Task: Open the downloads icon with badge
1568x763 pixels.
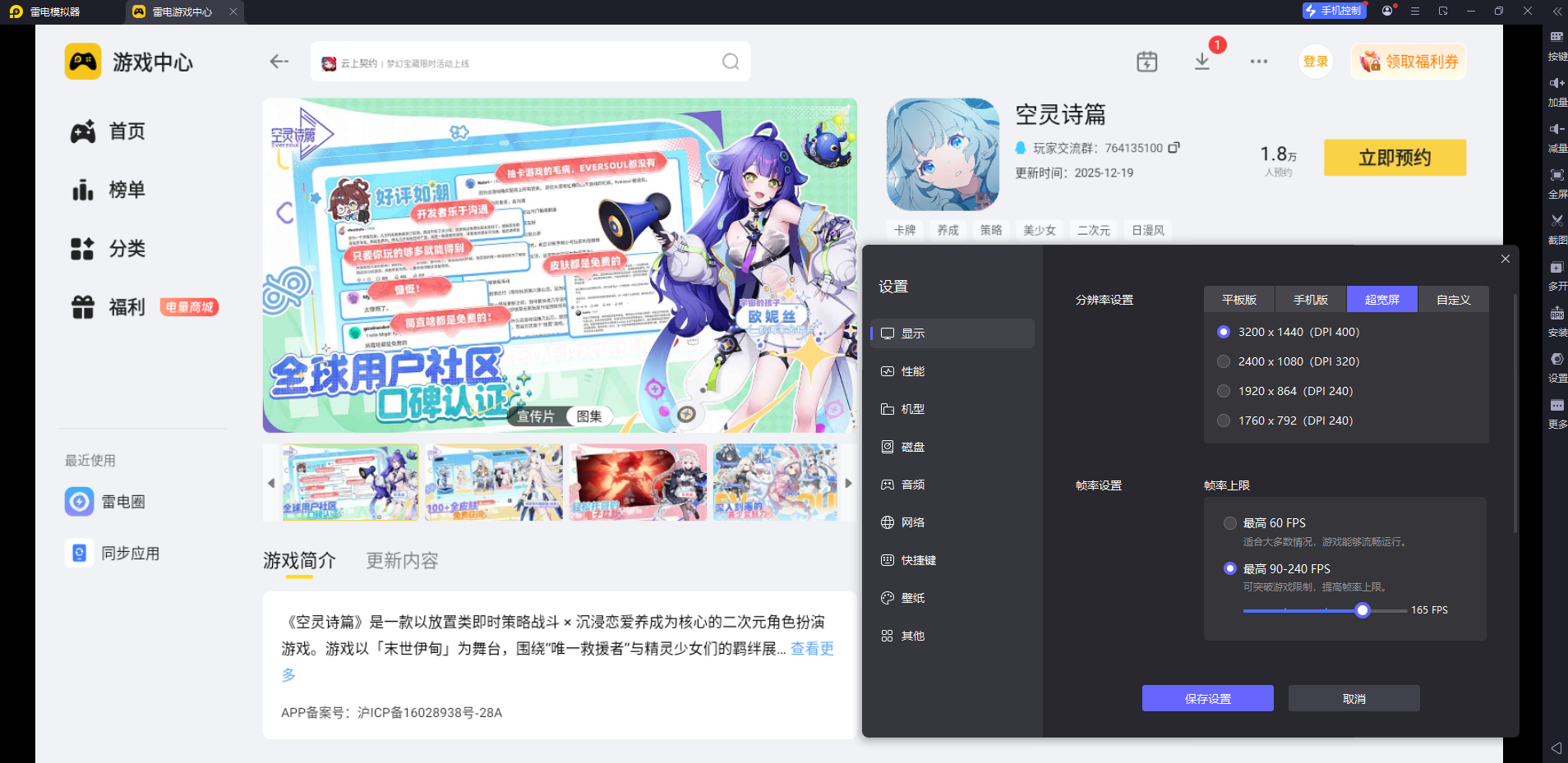Action: (x=1202, y=62)
